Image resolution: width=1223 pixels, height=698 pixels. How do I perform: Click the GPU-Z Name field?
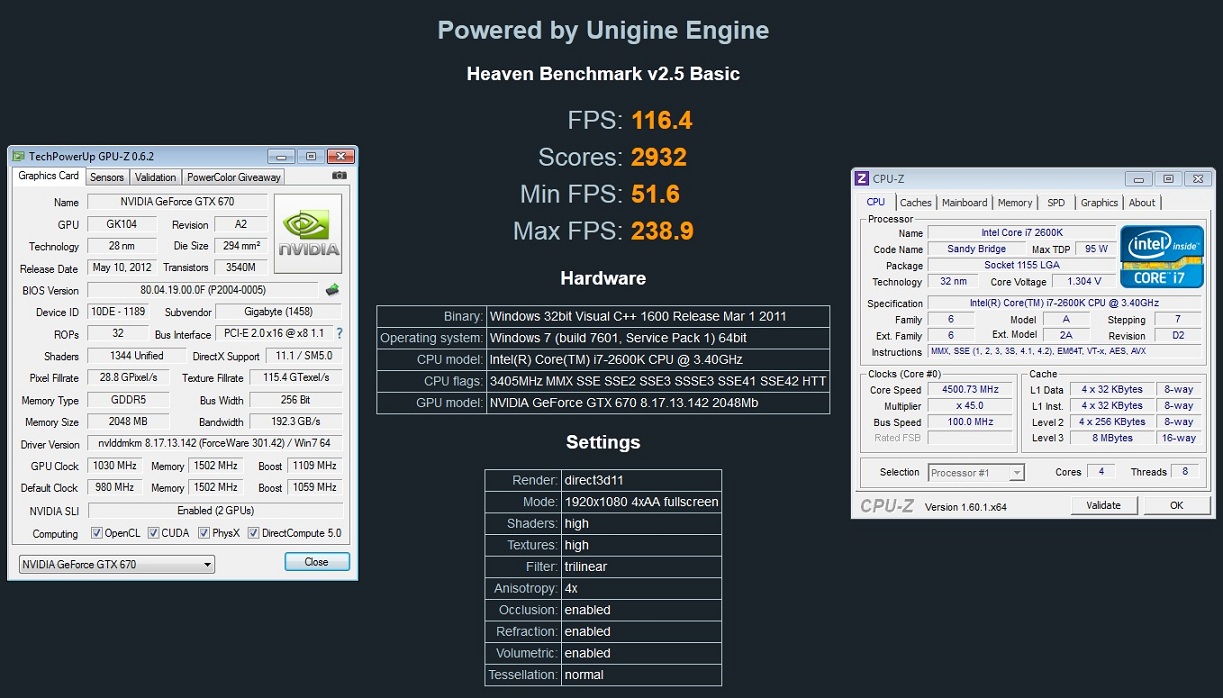point(177,202)
